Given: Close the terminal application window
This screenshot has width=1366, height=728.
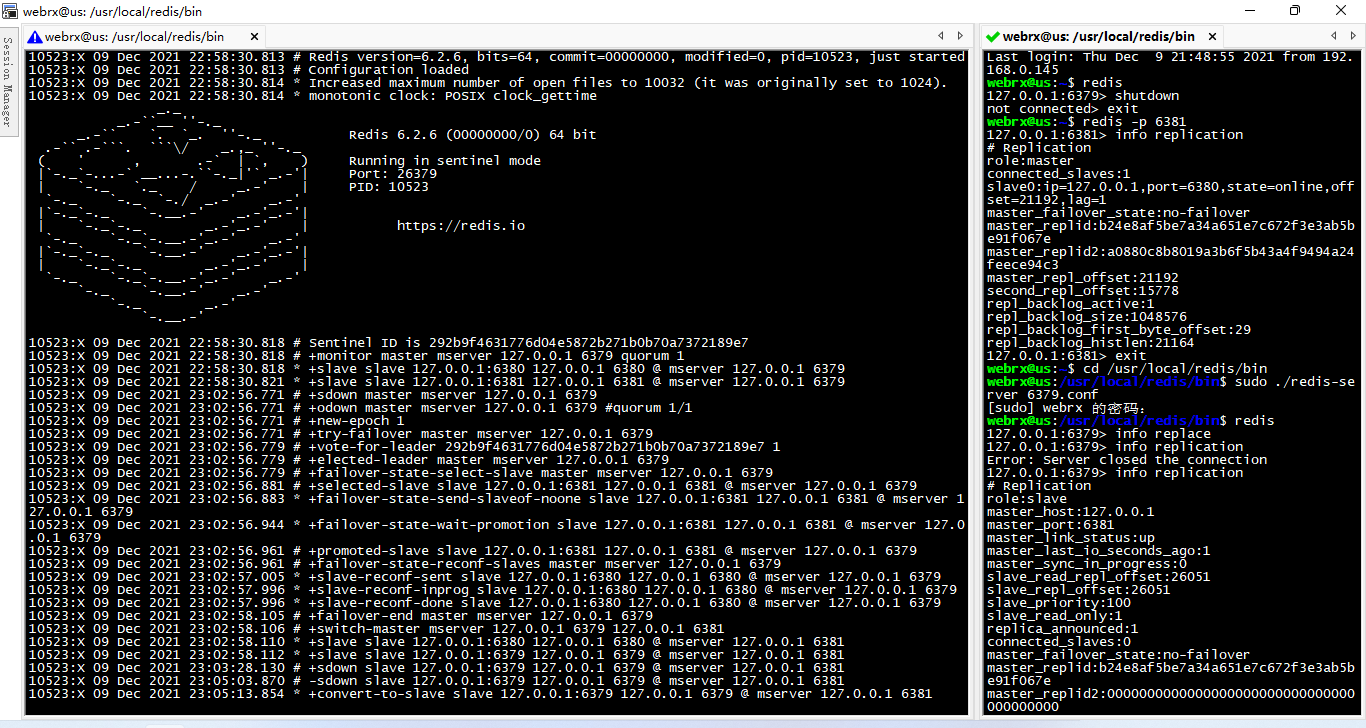Looking at the screenshot, I should point(1341,10).
